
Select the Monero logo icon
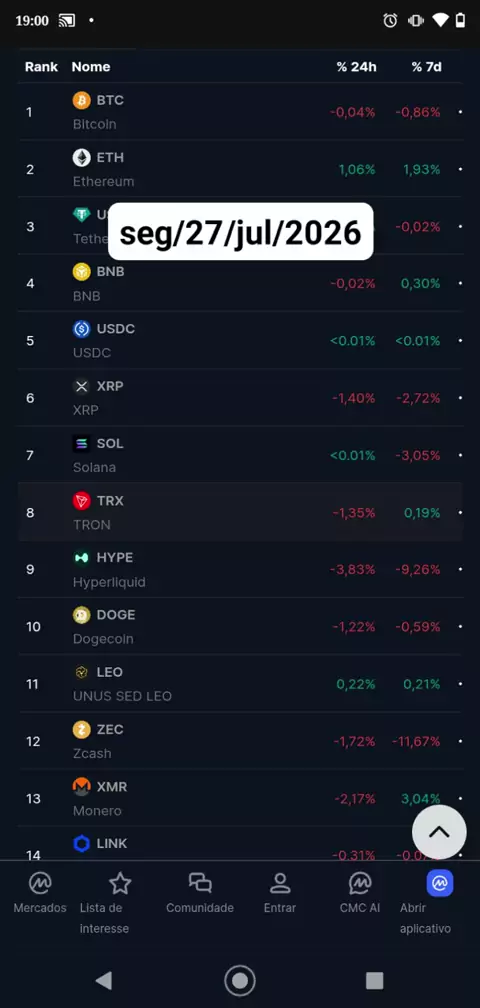[x=82, y=787]
